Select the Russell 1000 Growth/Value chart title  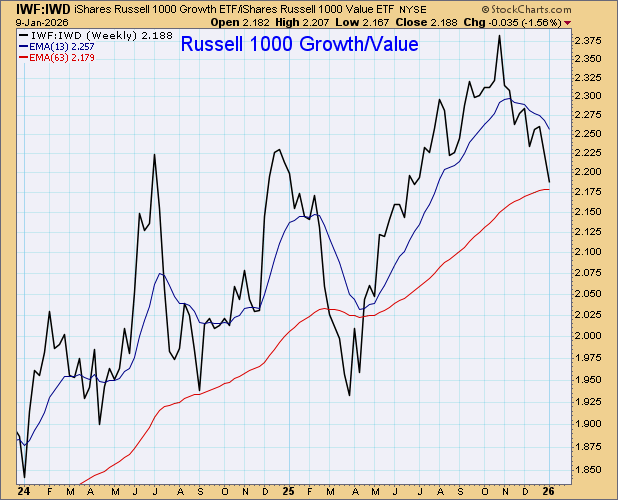coord(299,43)
